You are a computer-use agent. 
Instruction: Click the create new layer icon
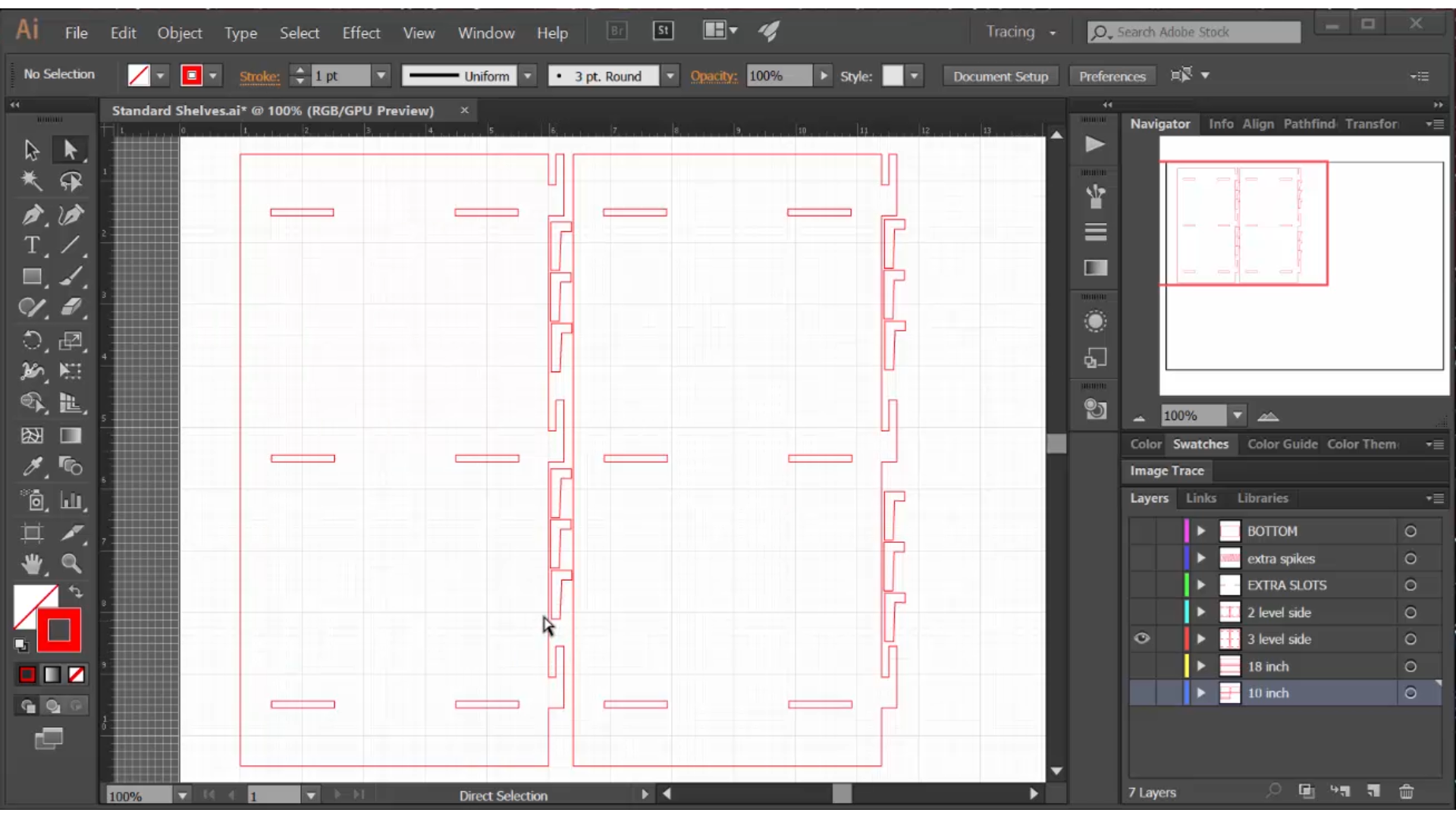1373,792
